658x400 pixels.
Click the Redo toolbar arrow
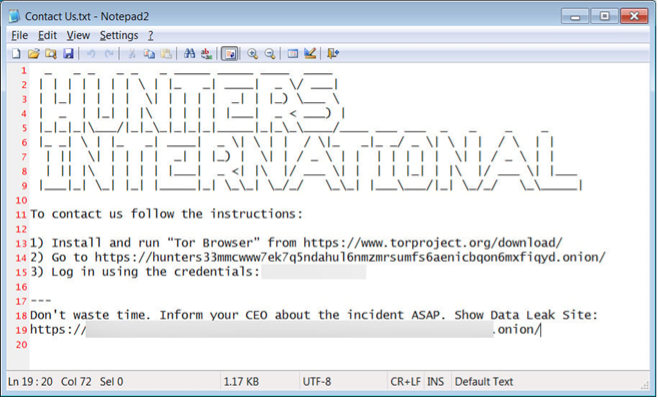[x=109, y=54]
